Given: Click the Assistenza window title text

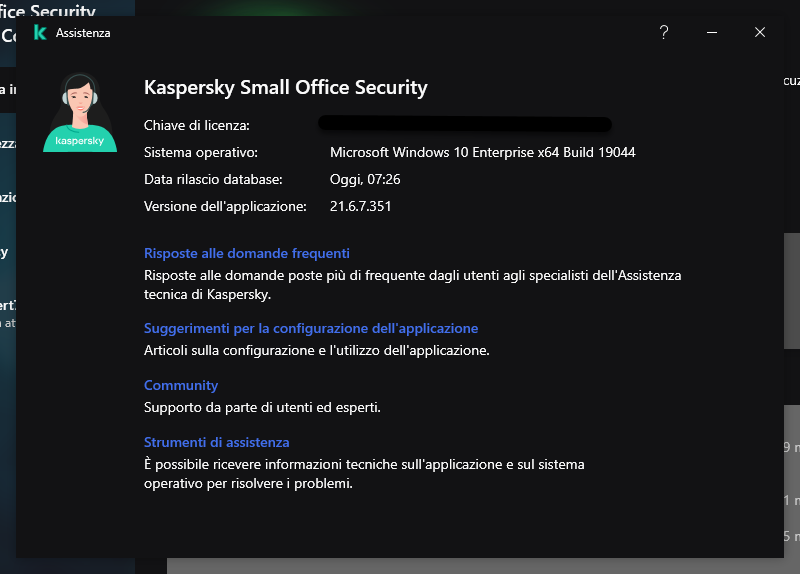Looking at the screenshot, I should (83, 33).
